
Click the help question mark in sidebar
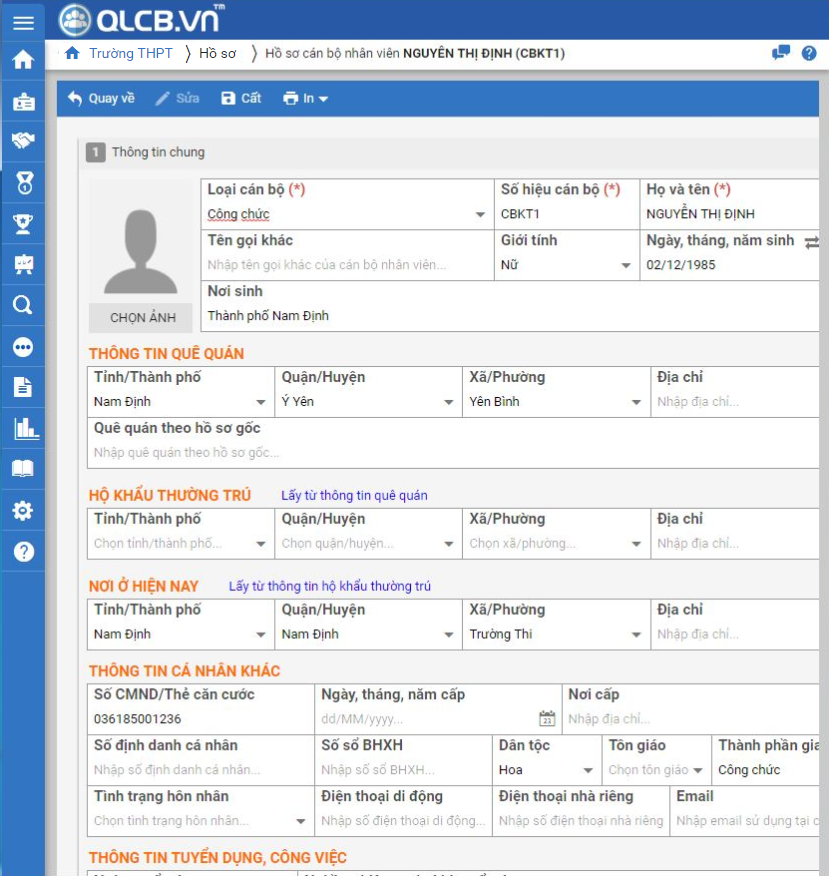coord(22,552)
